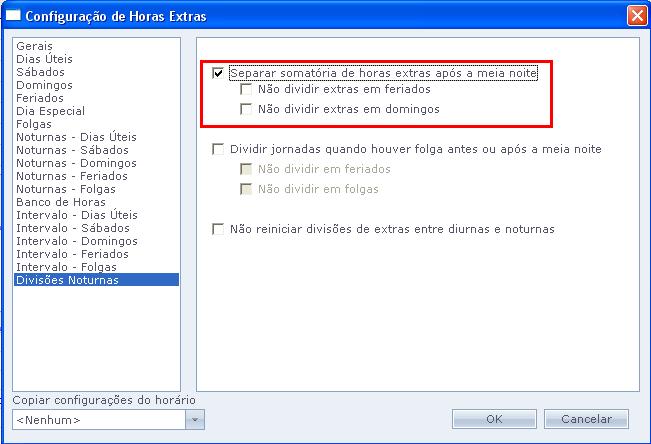Open Banco de Horas settings
The height and width of the screenshot is (444, 651).
point(96,202)
